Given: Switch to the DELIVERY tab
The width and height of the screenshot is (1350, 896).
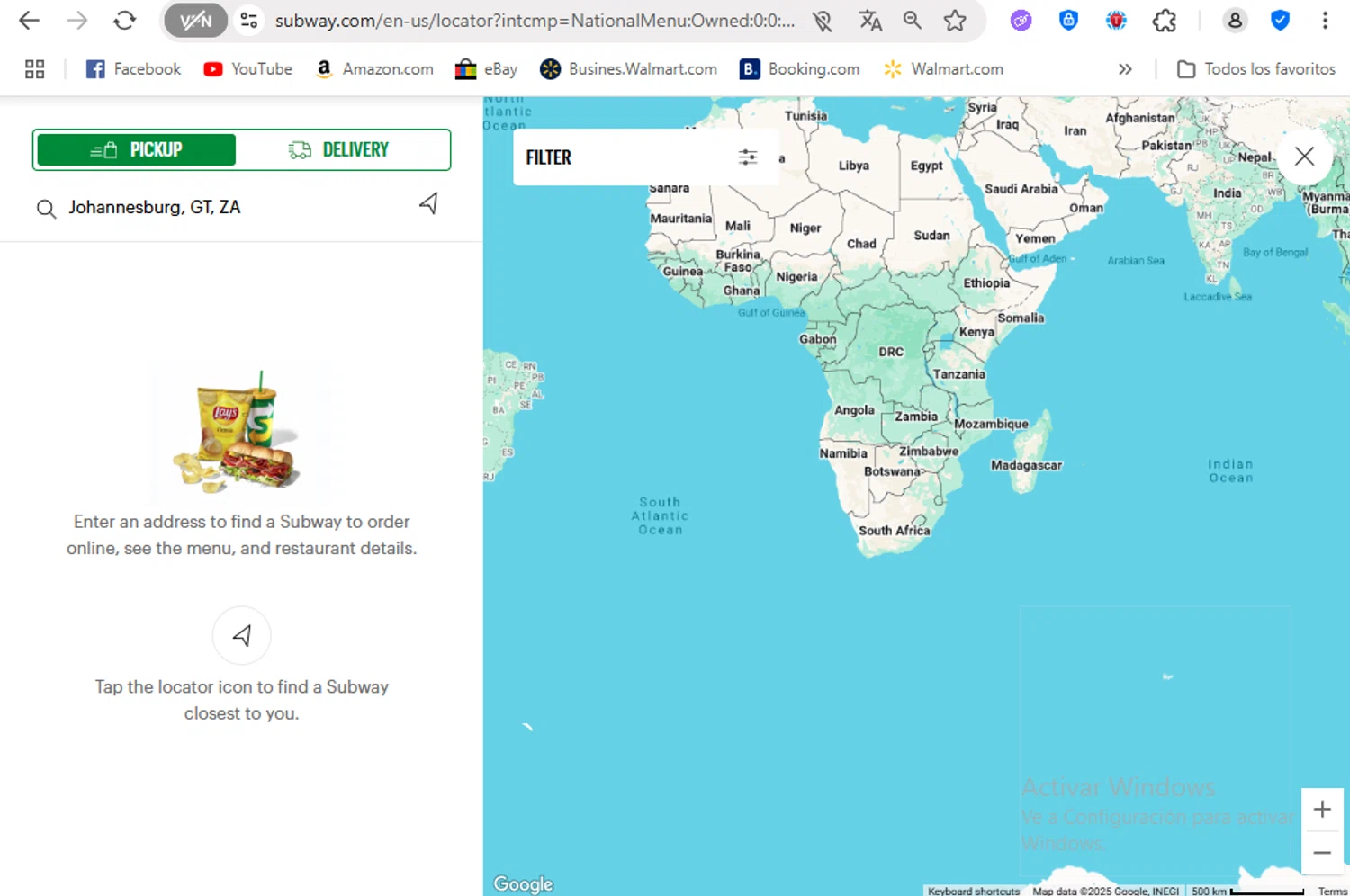Looking at the screenshot, I should pyautogui.click(x=339, y=149).
